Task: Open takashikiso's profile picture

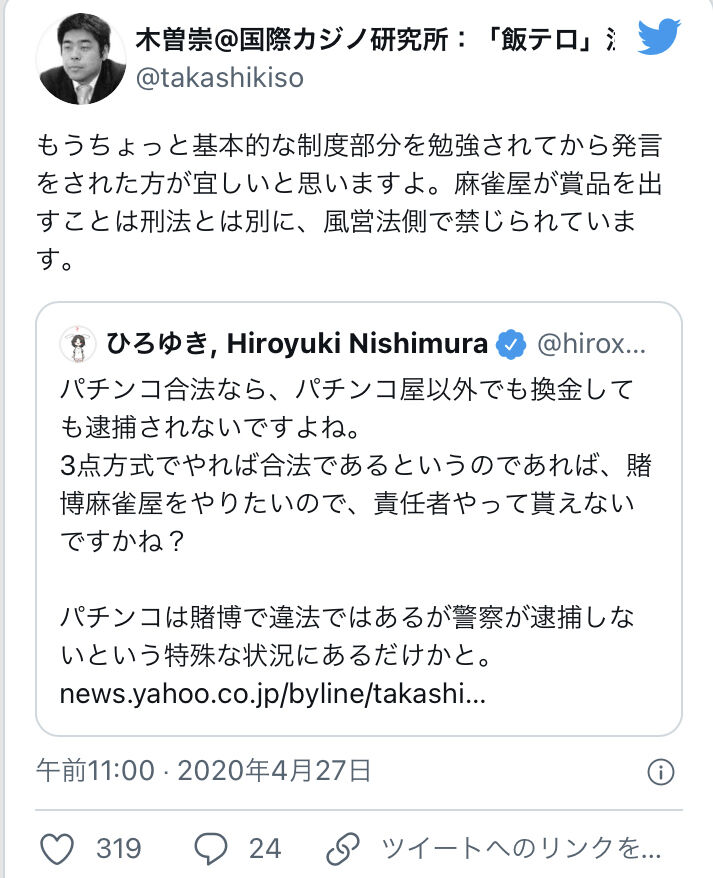Action: pyautogui.click(x=81, y=59)
